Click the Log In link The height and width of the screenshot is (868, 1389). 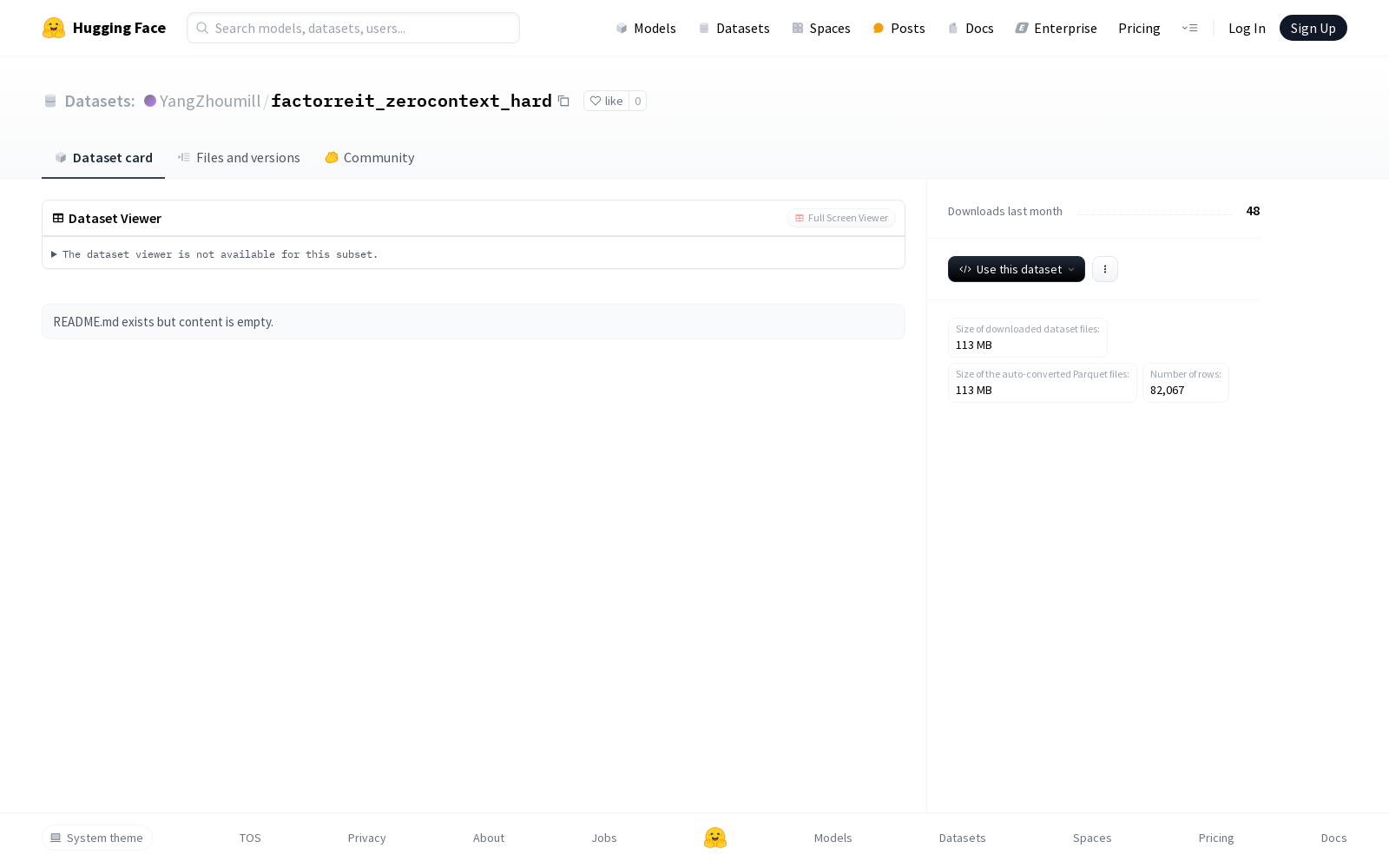point(1247,28)
